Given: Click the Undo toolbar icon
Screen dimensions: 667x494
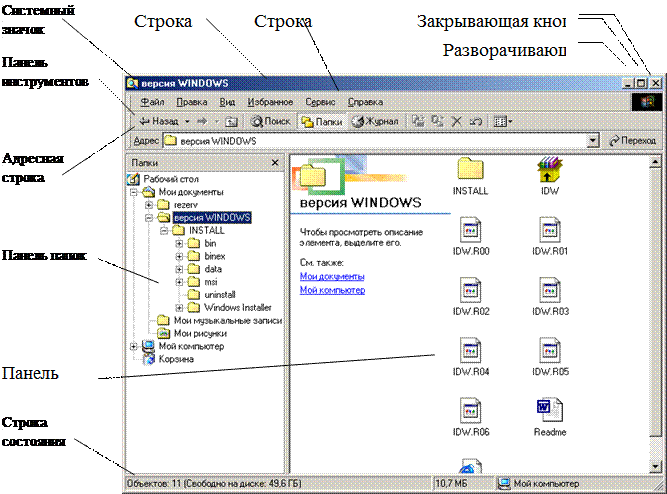Looking at the screenshot, I should (475, 122).
